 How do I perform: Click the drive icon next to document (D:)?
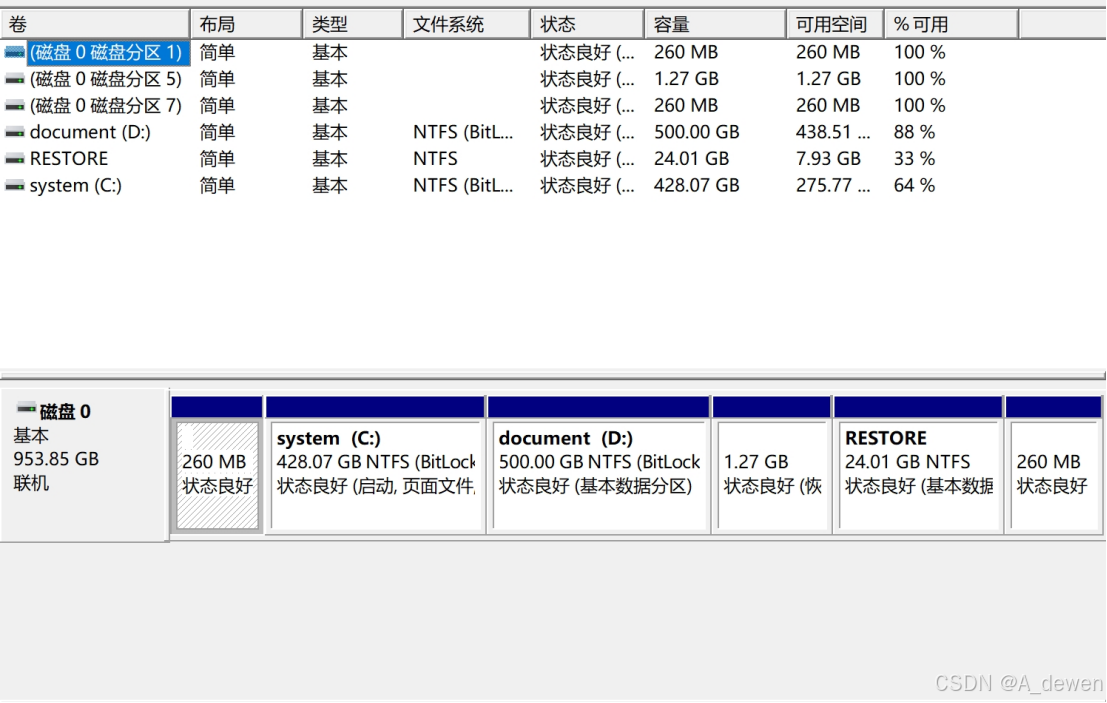coord(14,131)
